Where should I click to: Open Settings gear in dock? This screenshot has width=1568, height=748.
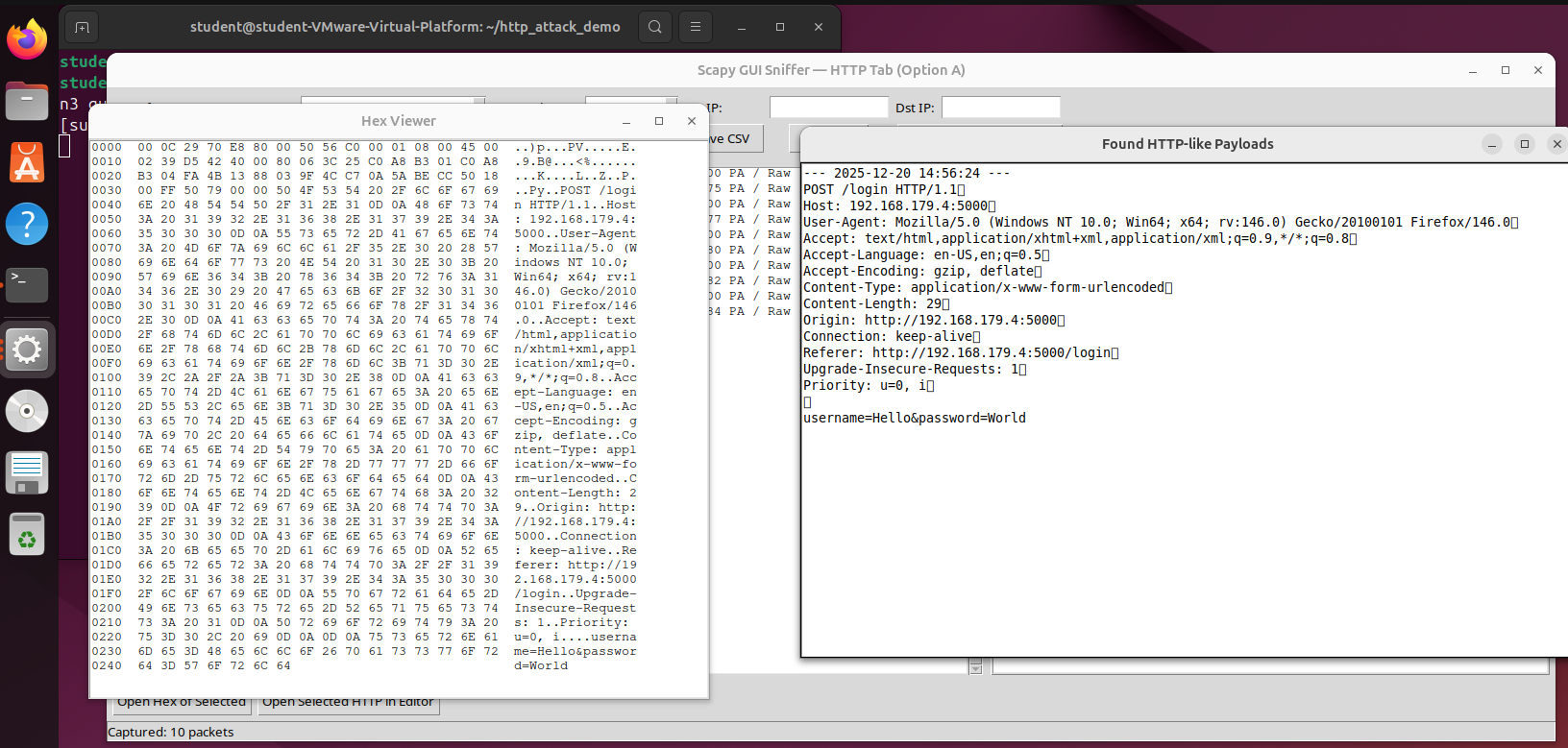(x=27, y=350)
